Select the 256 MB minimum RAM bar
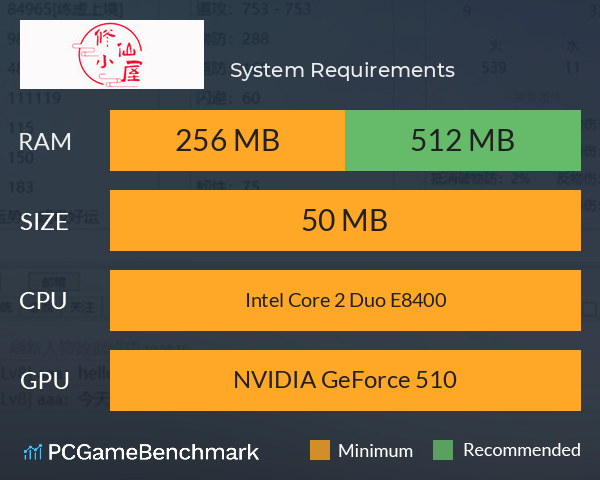Screen dimensions: 600x480 (227, 140)
